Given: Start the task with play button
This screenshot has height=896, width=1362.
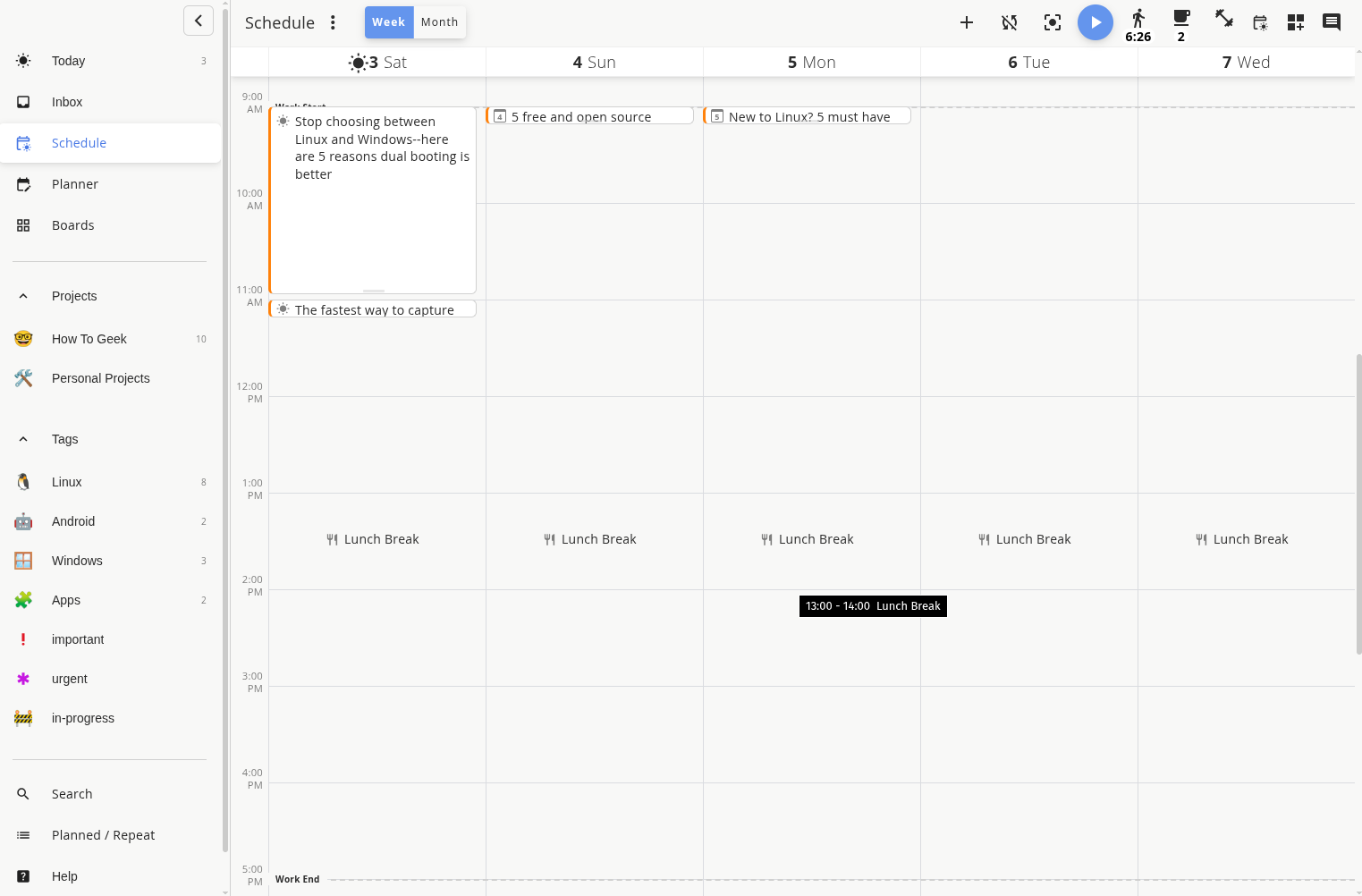Looking at the screenshot, I should [x=1096, y=22].
